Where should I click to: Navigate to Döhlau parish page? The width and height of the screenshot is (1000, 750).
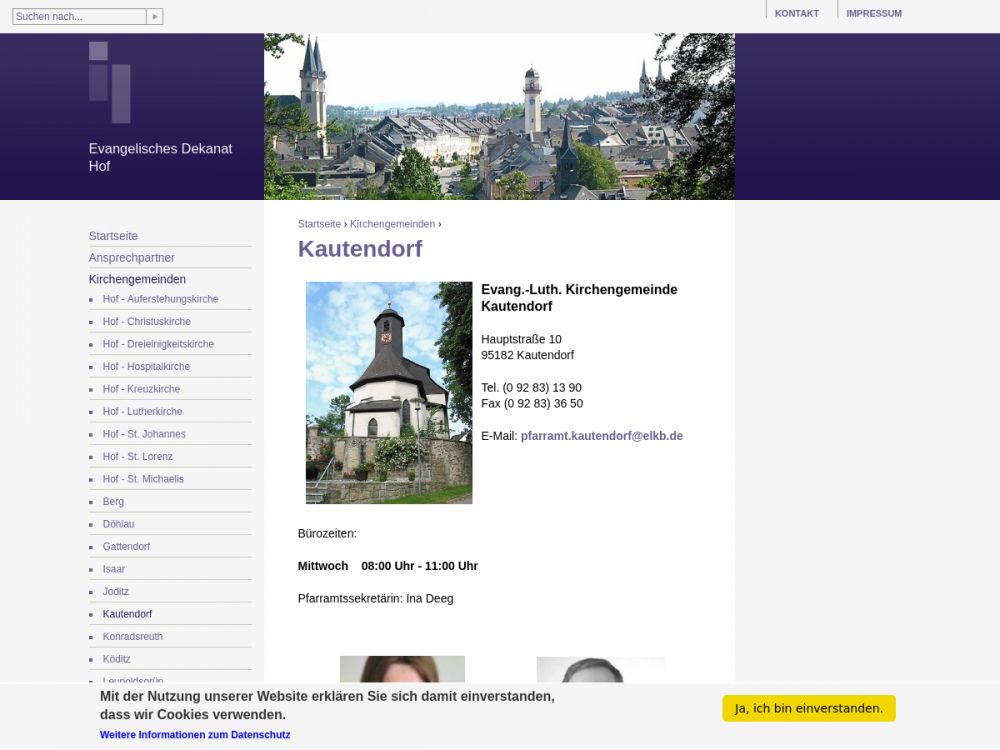tap(118, 524)
